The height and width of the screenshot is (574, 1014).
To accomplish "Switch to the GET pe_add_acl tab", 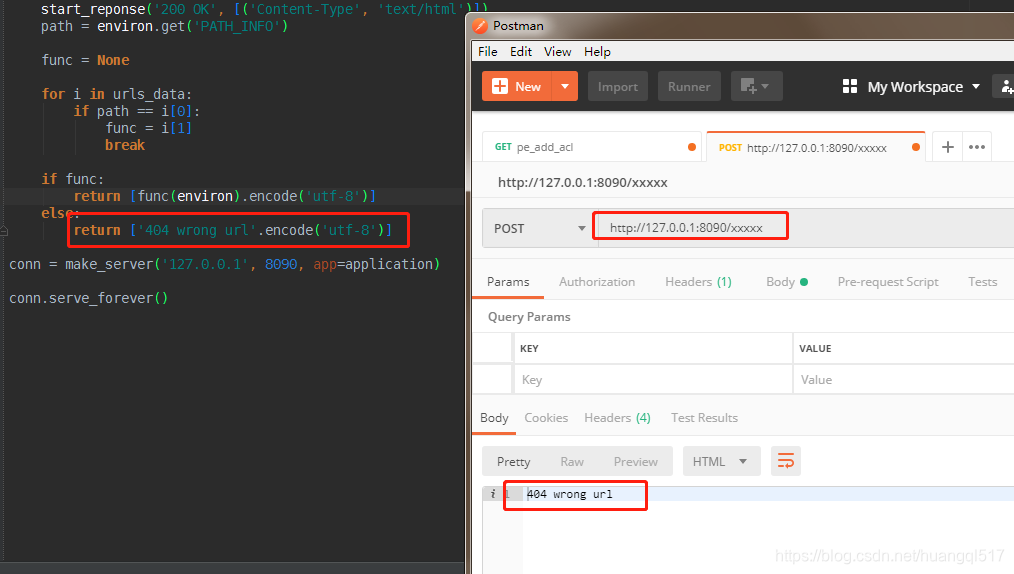I will [592, 147].
